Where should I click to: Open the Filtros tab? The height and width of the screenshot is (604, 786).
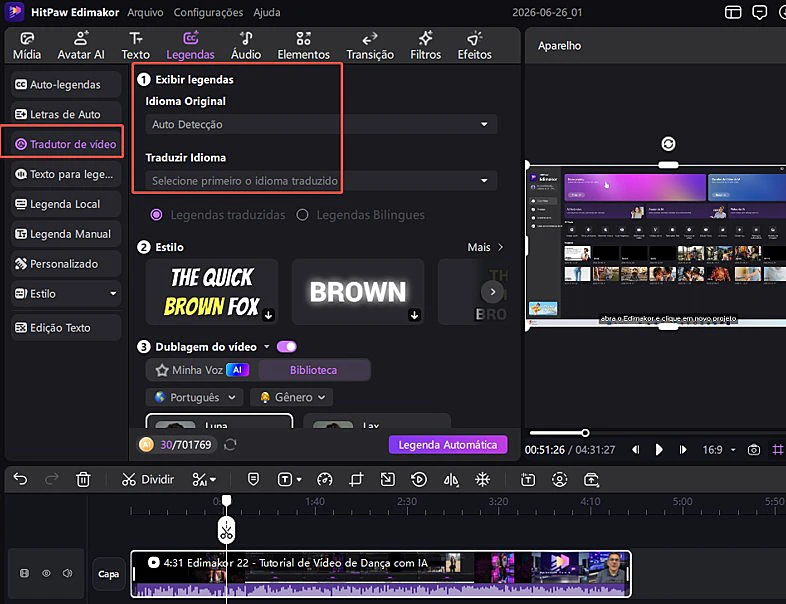click(425, 46)
